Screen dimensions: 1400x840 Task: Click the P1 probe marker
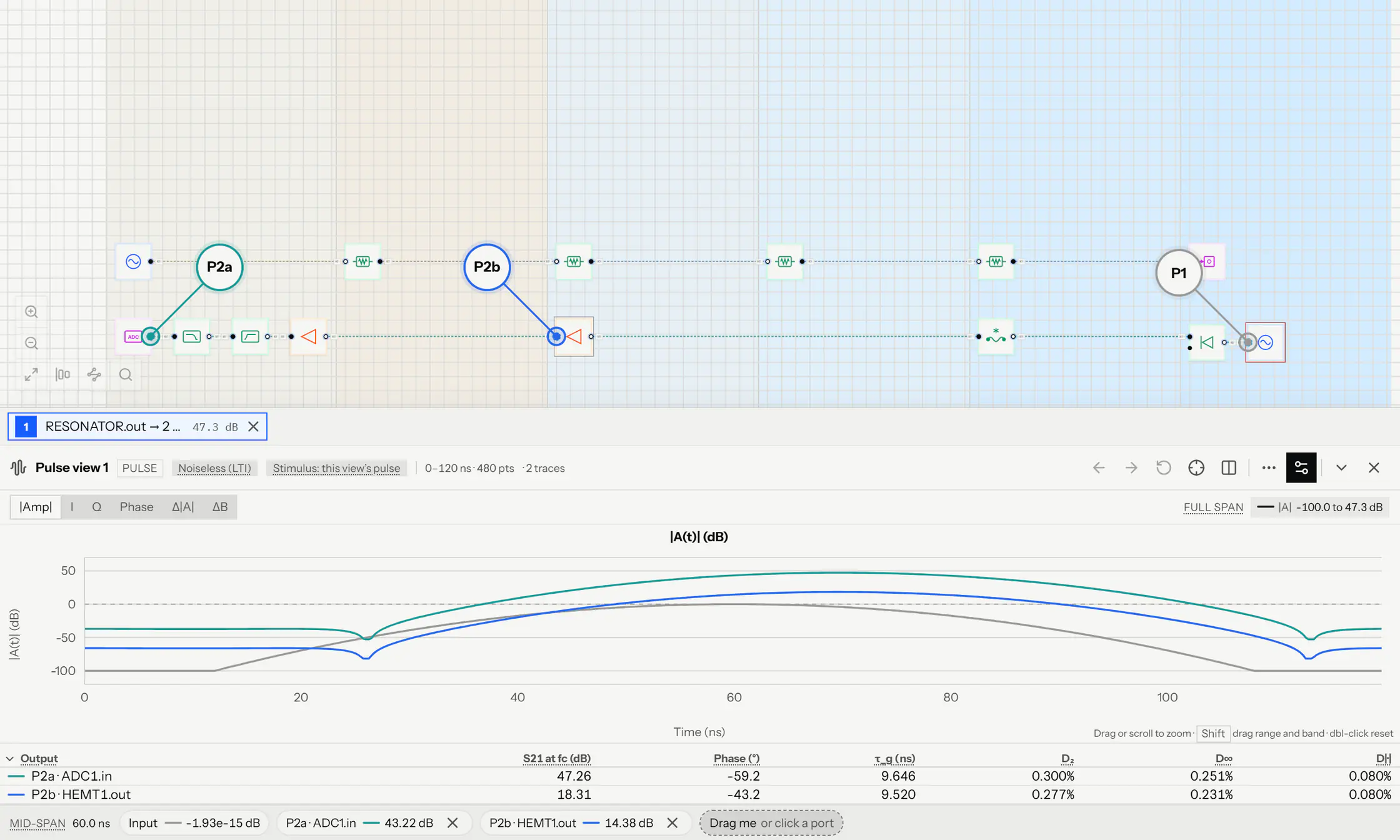[1179, 272]
